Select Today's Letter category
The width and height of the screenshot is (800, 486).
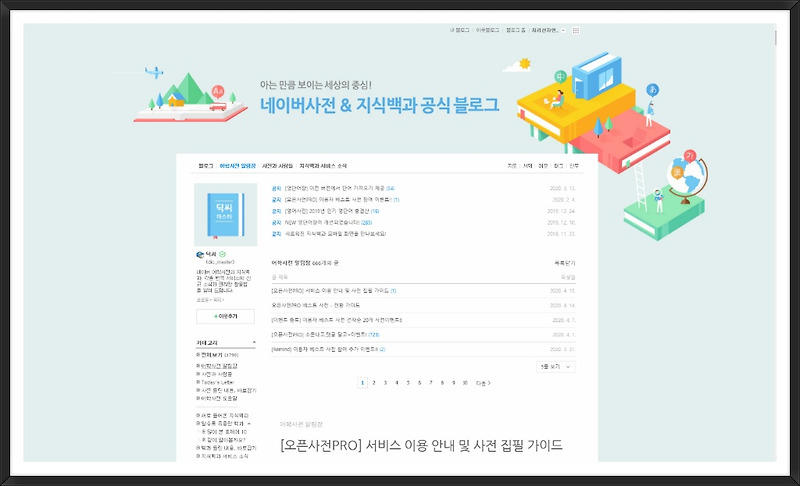tap(217, 382)
